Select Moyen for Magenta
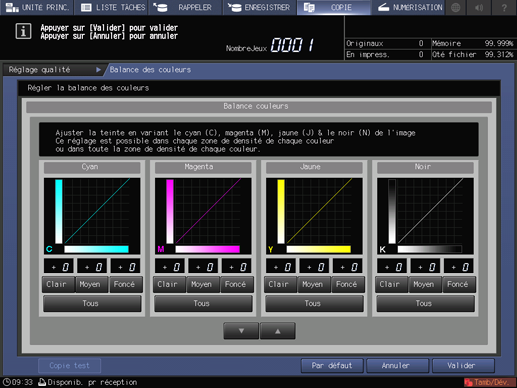The width and height of the screenshot is (517, 388). coord(203,284)
